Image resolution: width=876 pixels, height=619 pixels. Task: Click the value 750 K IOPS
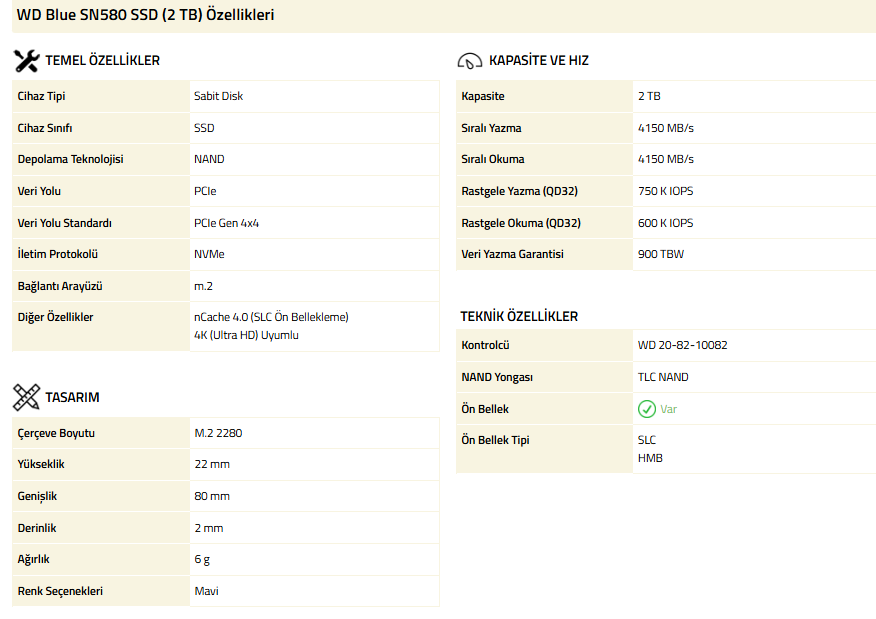click(665, 191)
